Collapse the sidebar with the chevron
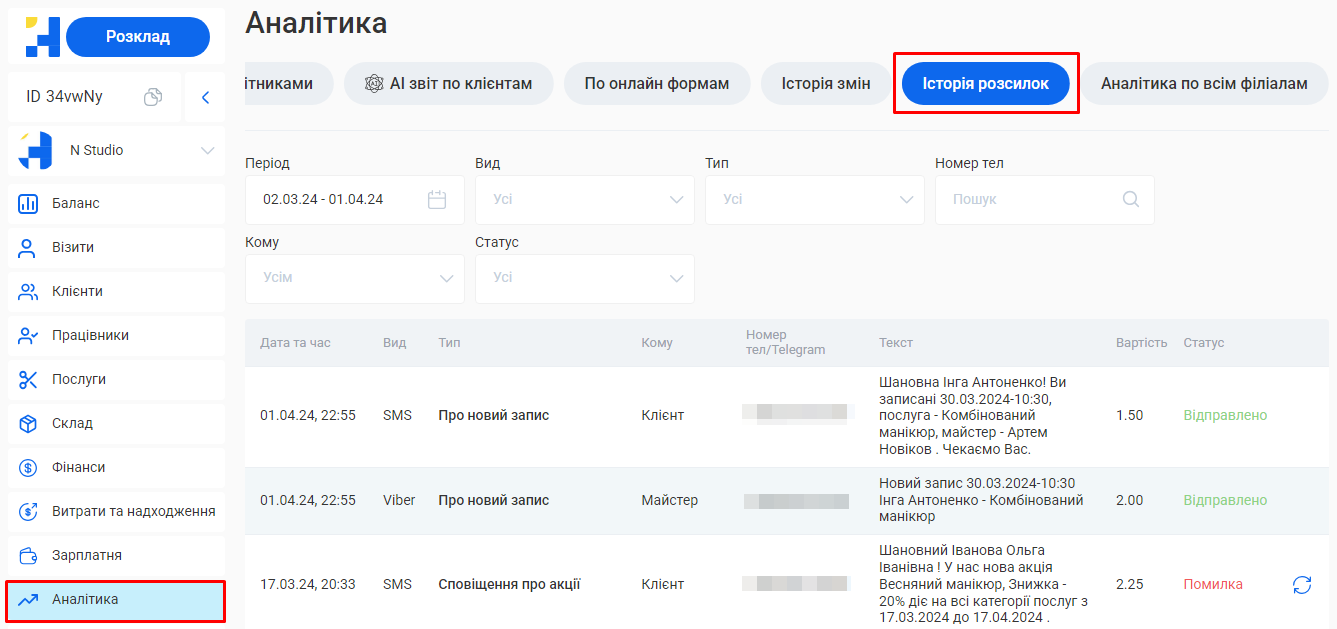The image size is (1337, 629). pyautogui.click(x=205, y=97)
